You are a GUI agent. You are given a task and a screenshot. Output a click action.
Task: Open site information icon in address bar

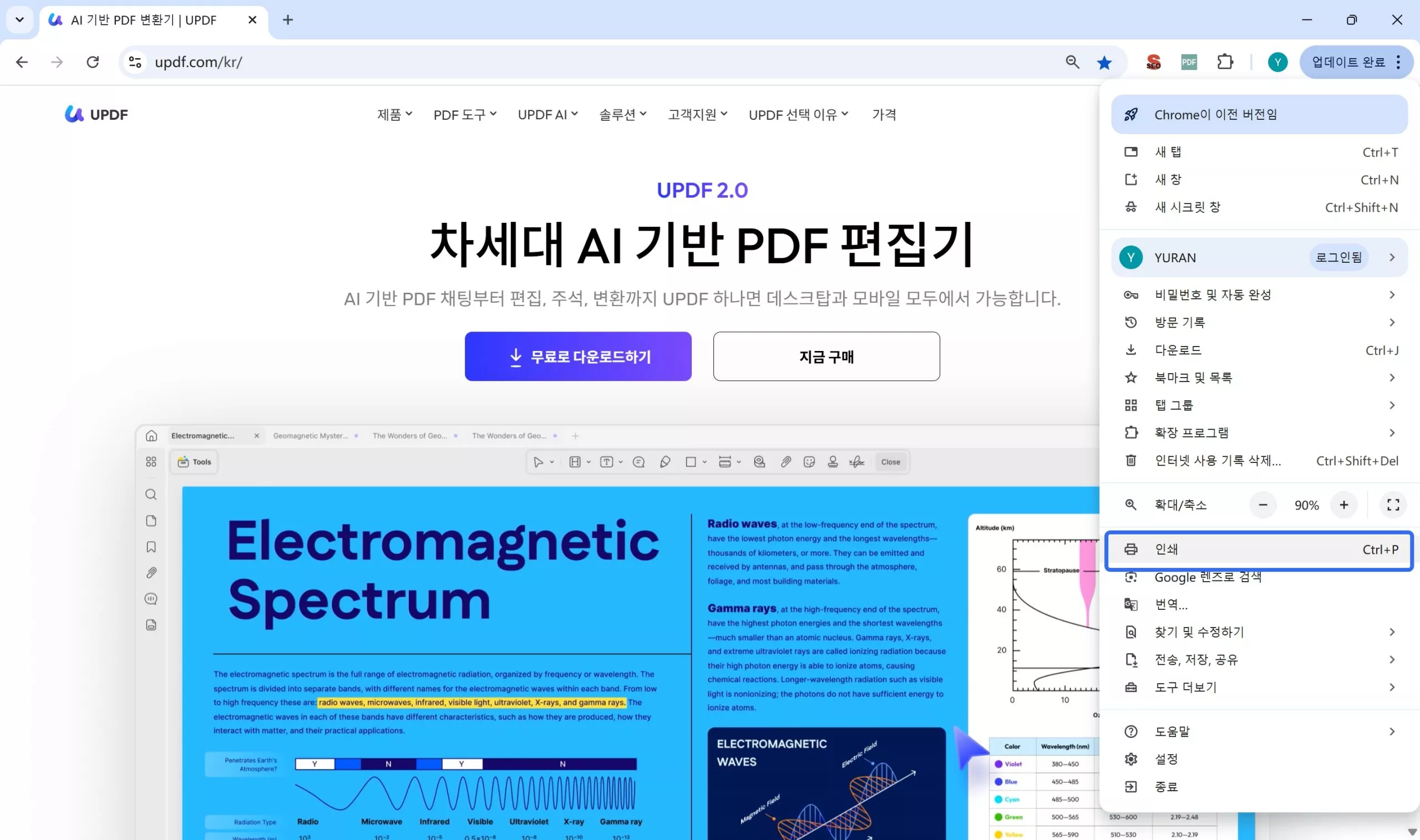135,62
